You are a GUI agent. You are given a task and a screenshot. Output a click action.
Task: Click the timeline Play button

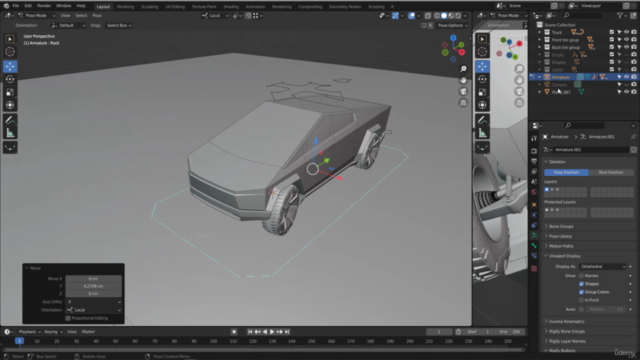pos(272,332)
